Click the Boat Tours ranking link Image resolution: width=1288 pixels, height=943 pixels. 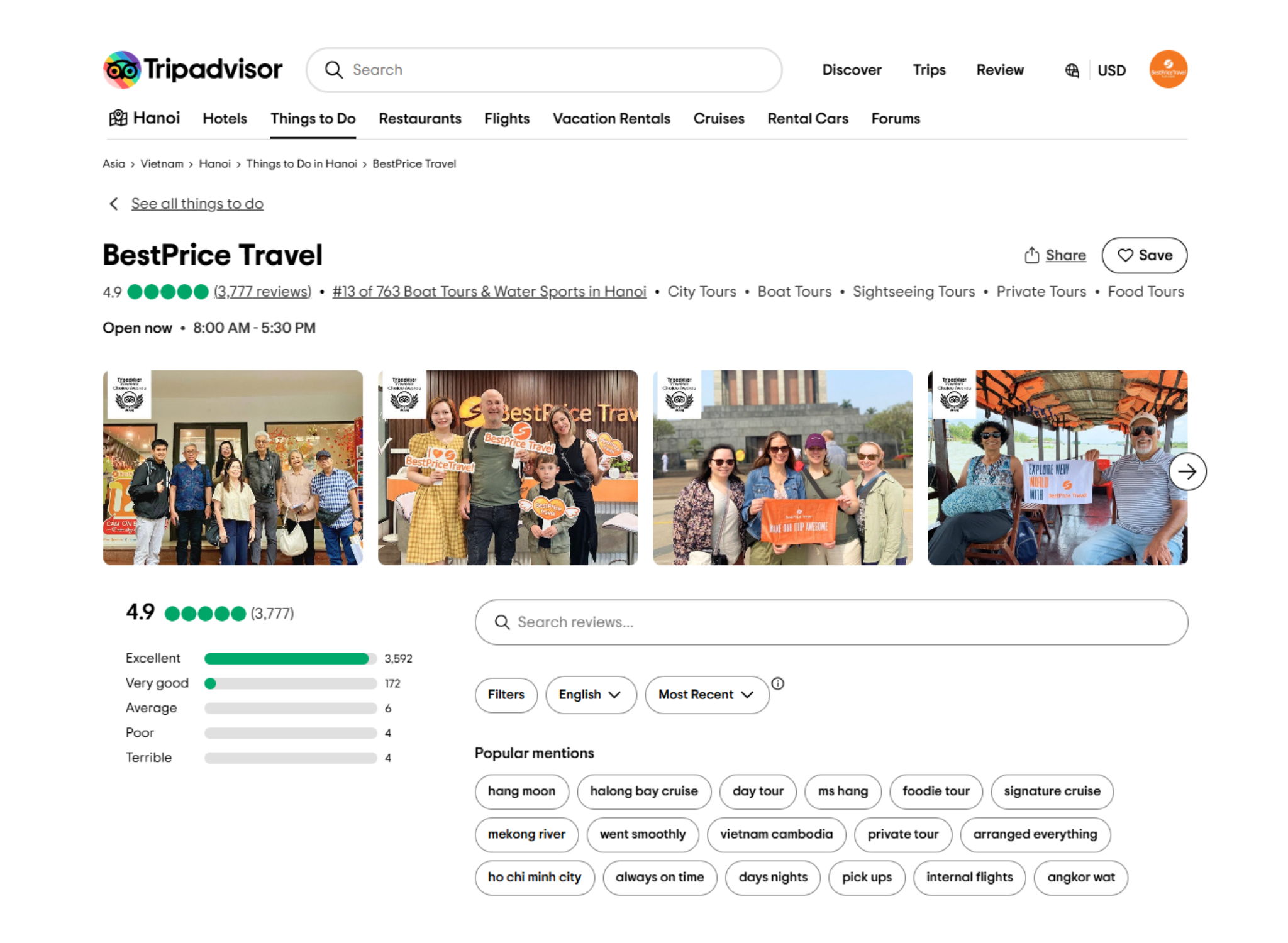488,292
